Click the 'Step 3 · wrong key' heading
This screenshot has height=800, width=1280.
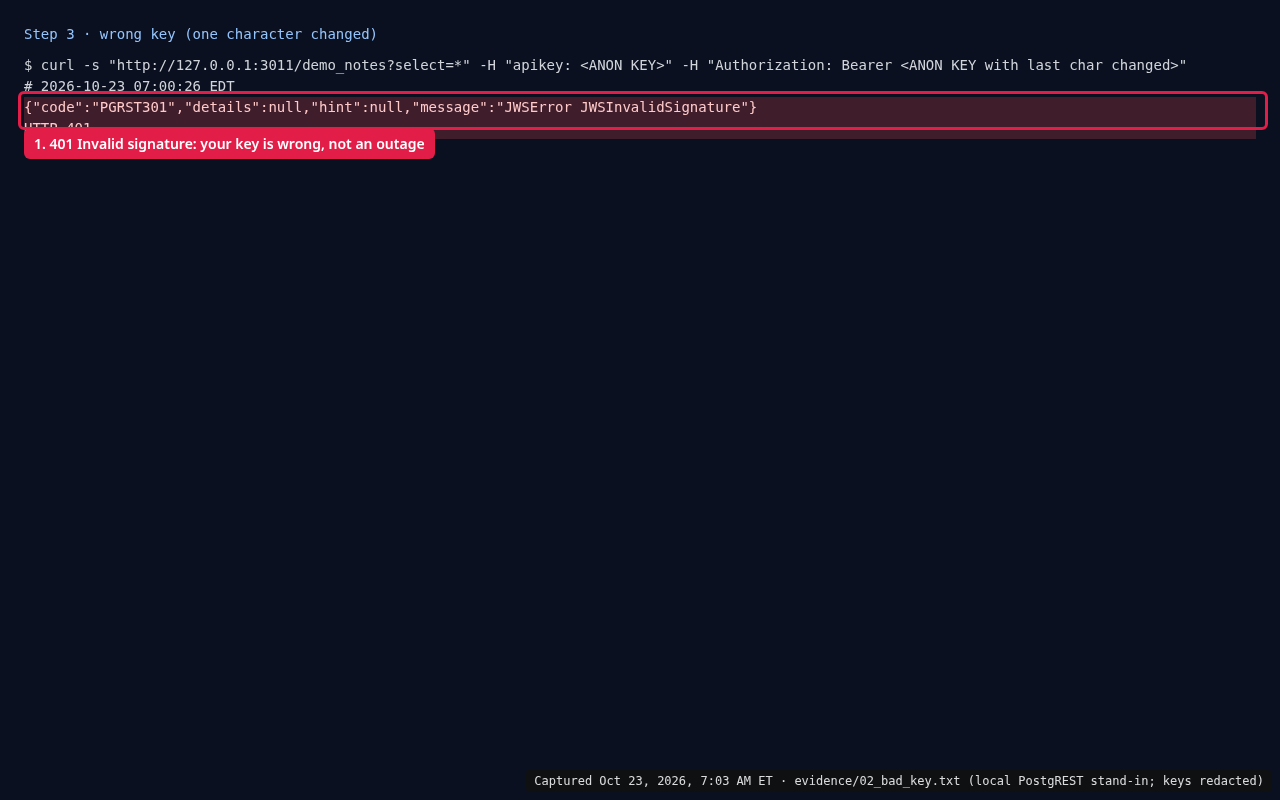(x=201, y=34)
